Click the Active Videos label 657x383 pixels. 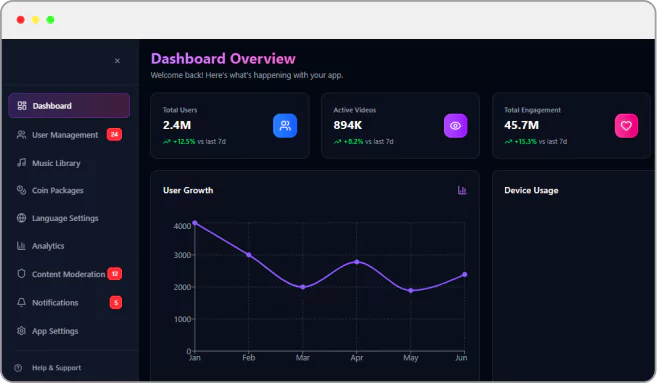point(355,110)
